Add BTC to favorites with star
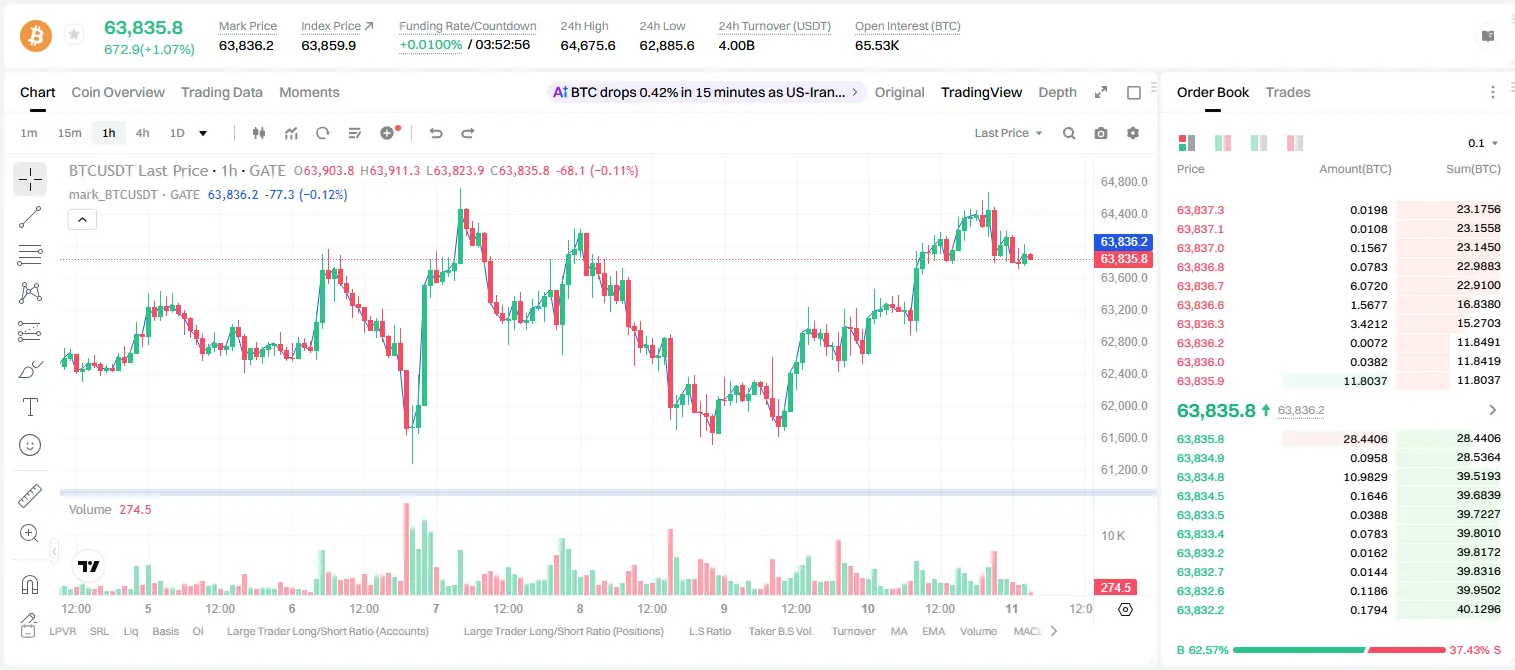This screenshot has width=1515, height=670. [x=74, y=35]
